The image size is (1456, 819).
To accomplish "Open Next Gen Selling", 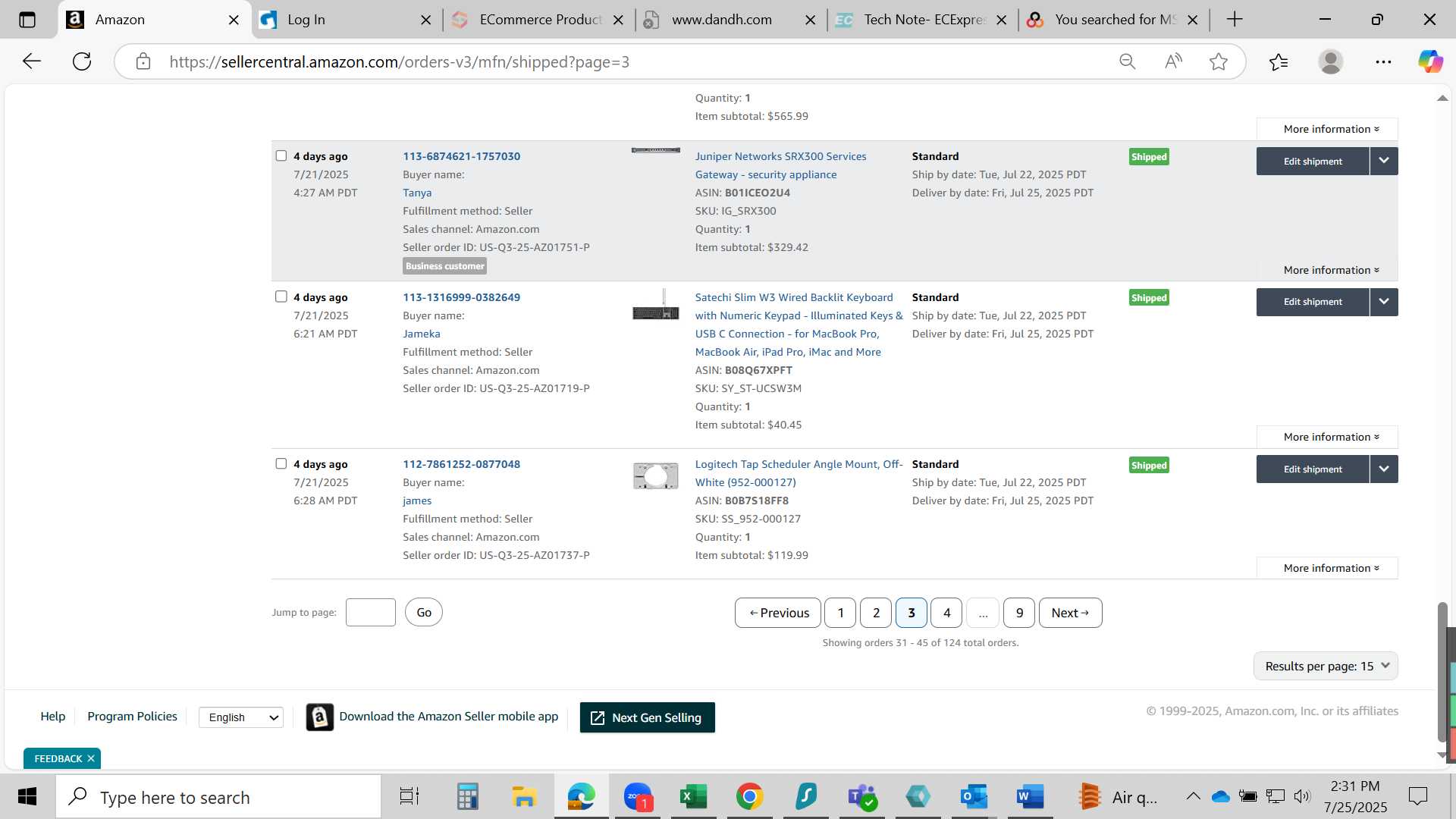I will [647, 717].
